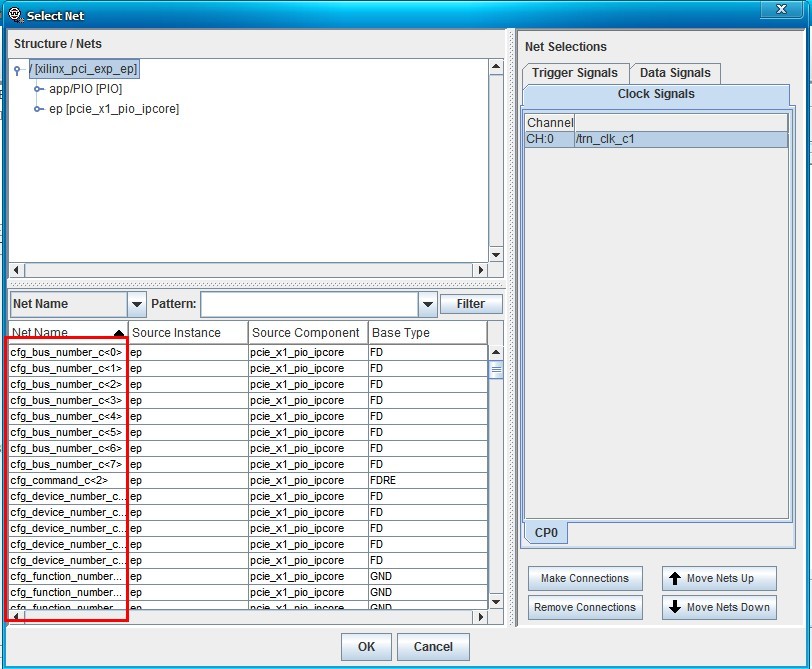Image resolution: width=812 pixels, height=669 pixels.
Task: Select app/PIO [PIO] in the structure tree
Action: point(85,89)
